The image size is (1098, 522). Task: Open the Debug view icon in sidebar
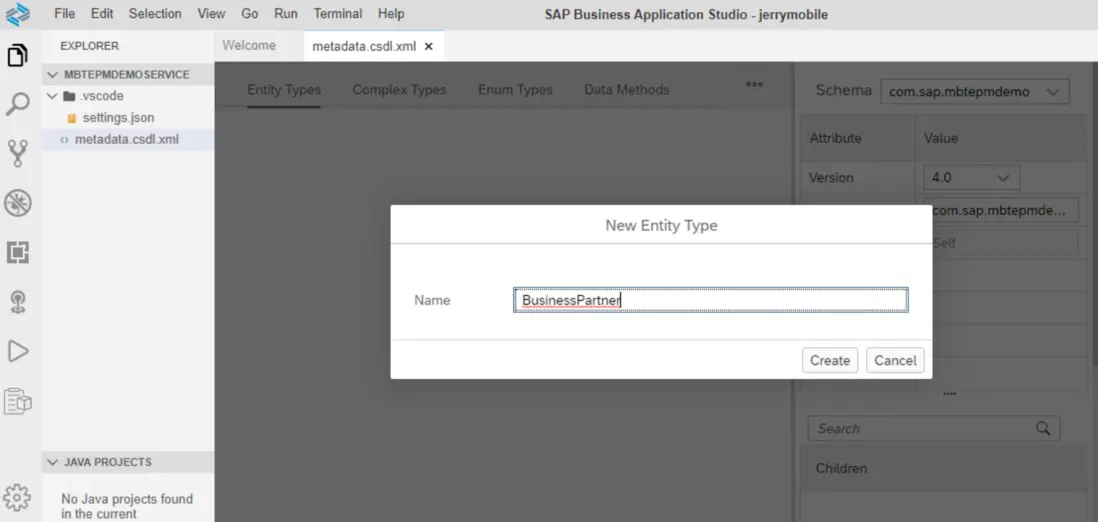pos(18,203)
